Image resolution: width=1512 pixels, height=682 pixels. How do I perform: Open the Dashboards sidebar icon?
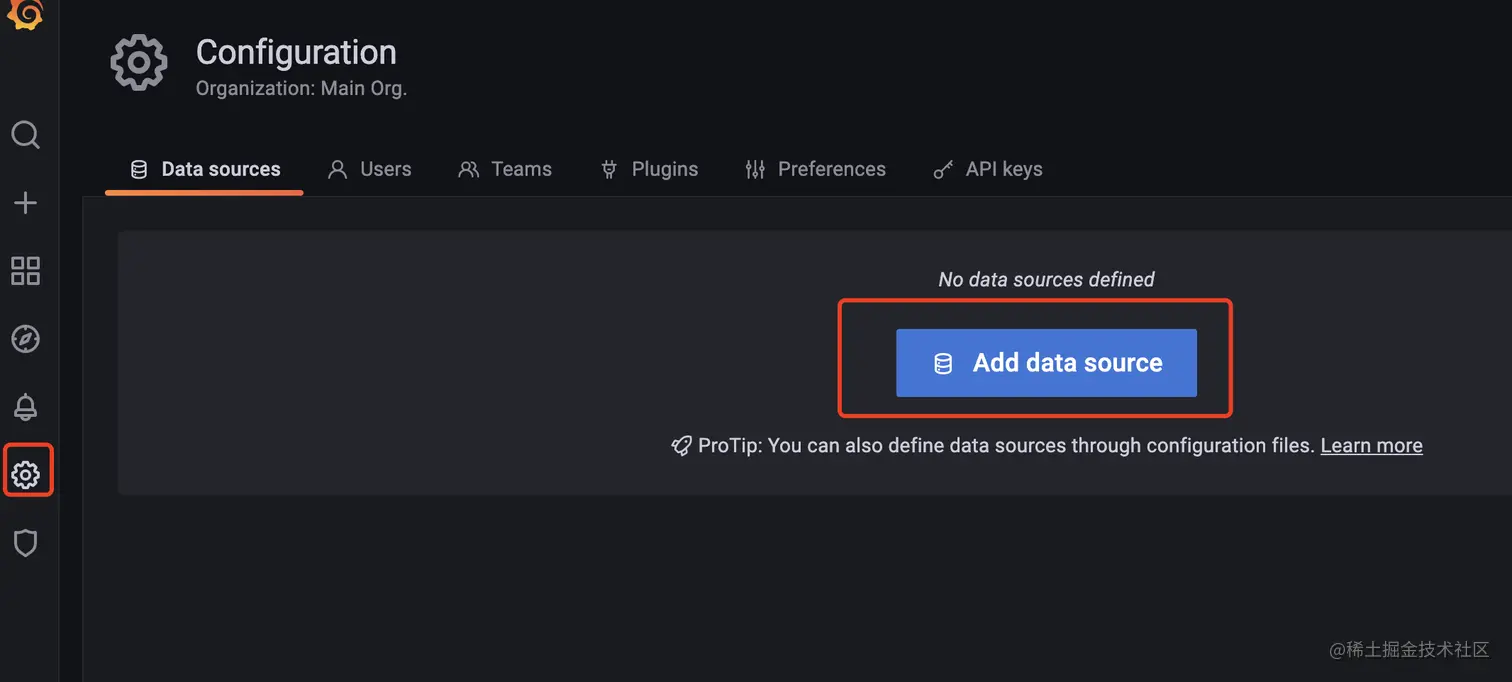click(x=26, y=270)
